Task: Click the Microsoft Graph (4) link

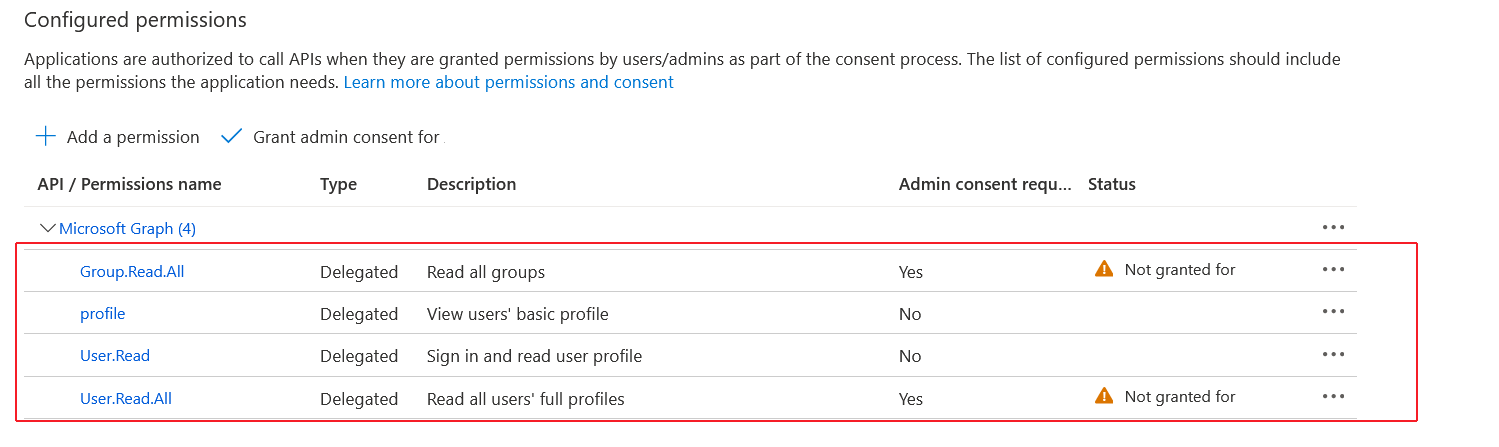Action: coord(127,229)
